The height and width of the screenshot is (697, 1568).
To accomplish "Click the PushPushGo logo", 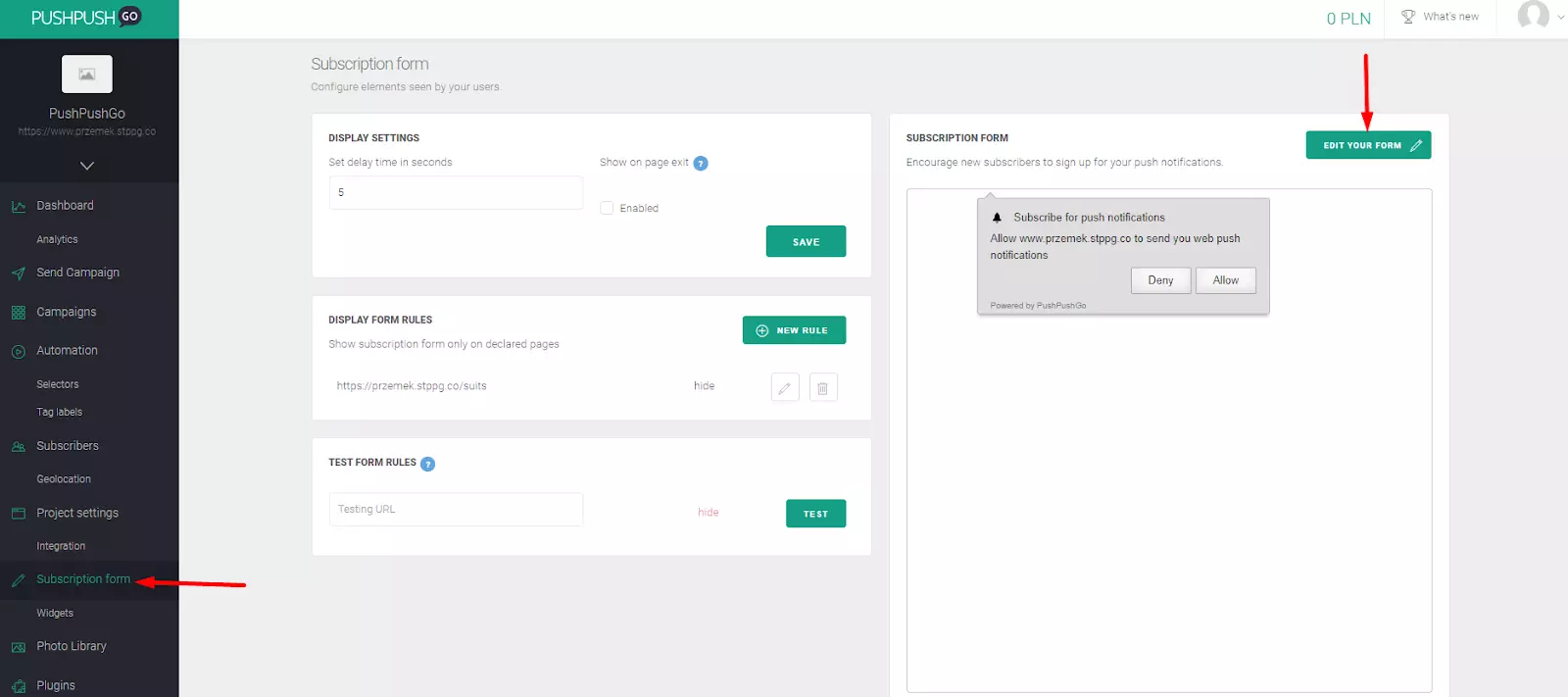I will pyautogui.click(x=86, y=17).
